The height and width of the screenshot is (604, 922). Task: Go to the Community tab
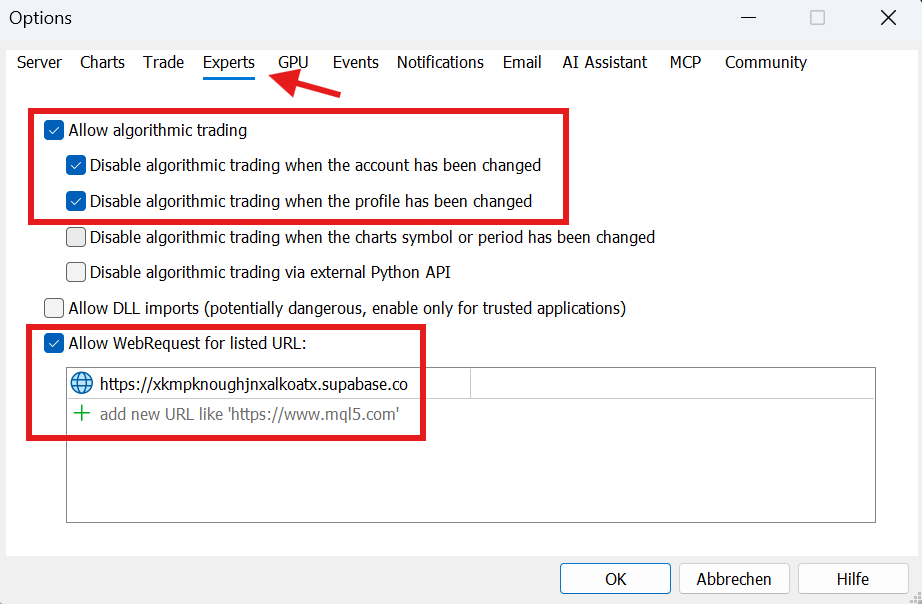(766, 62)
